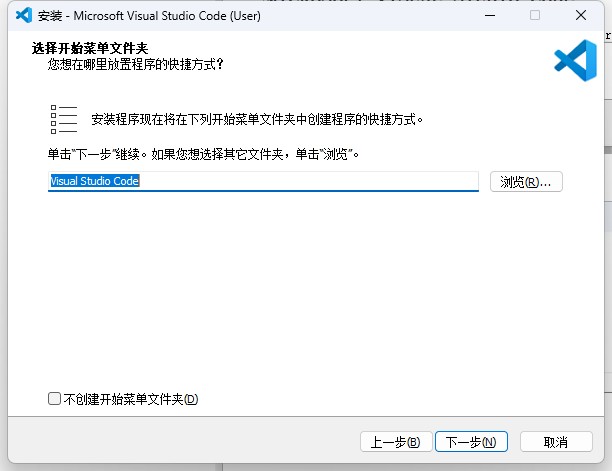Image resolution: width=612 pixels, height=471 pixels.
Task: Click the VS Code icon in title bar
Action: pos(24,15)
